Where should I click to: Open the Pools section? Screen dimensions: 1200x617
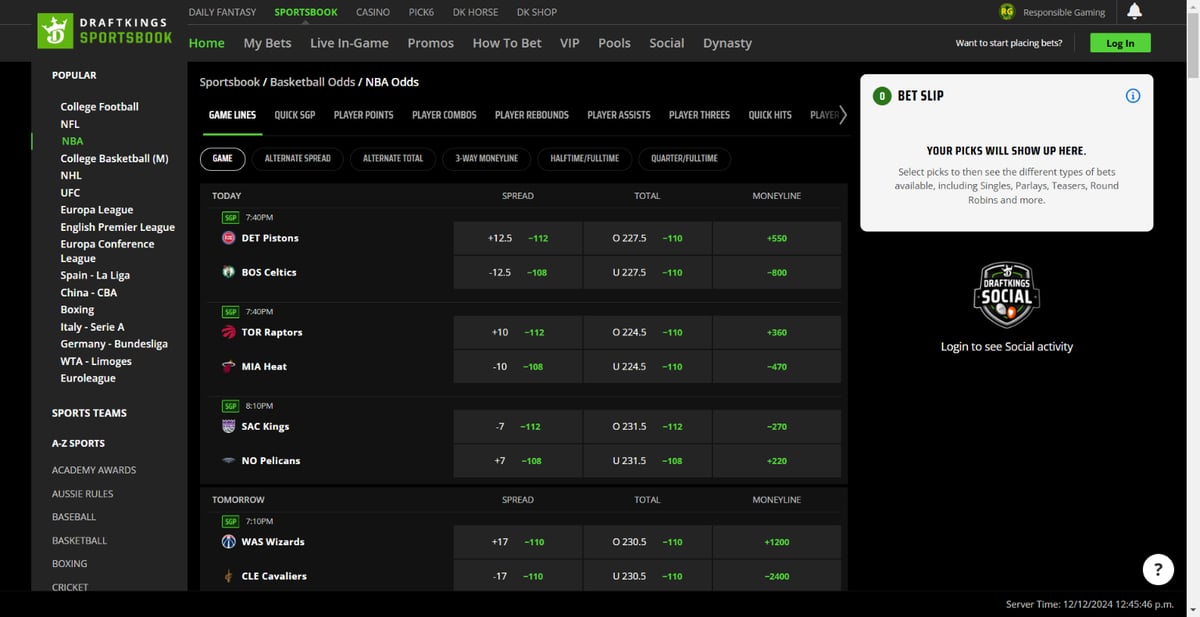point(614,43)
